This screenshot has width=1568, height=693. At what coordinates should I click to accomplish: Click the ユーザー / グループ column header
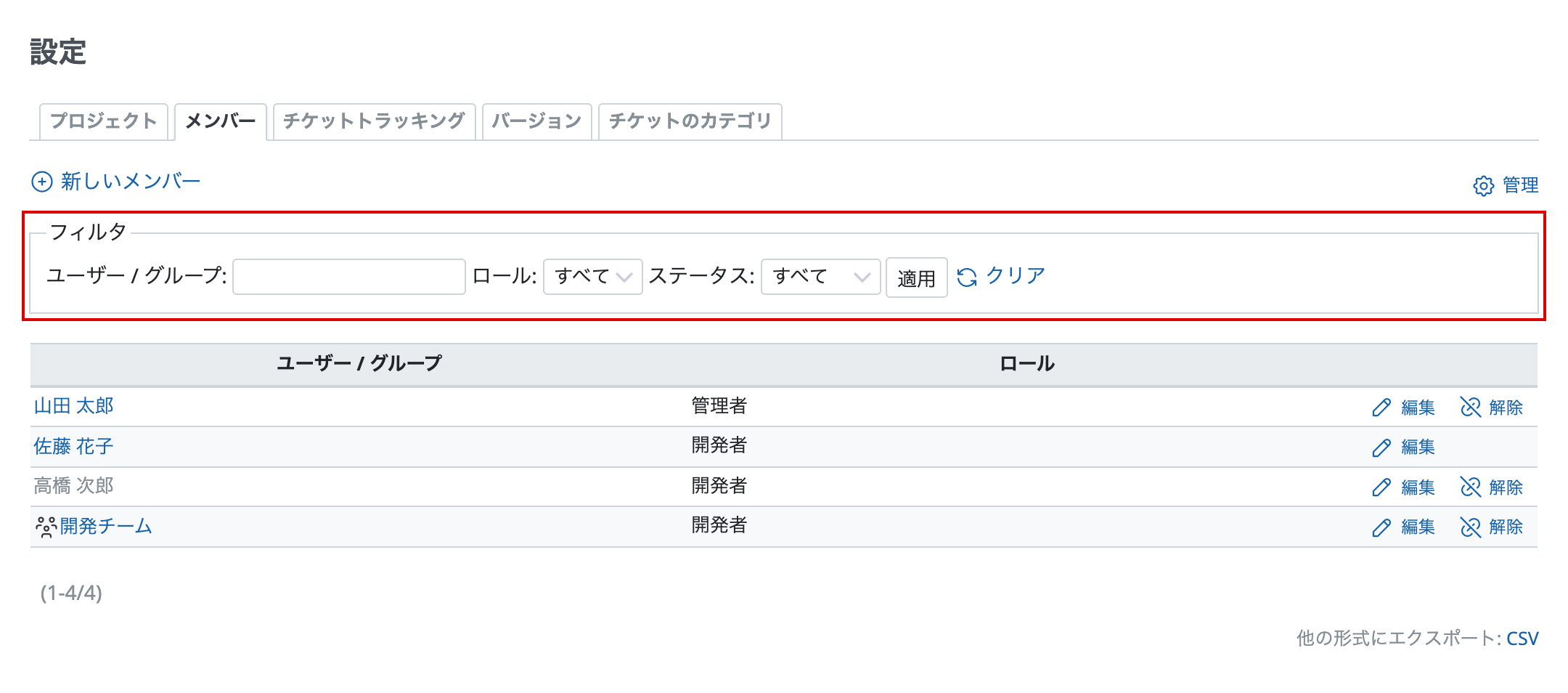pos(359,364)
